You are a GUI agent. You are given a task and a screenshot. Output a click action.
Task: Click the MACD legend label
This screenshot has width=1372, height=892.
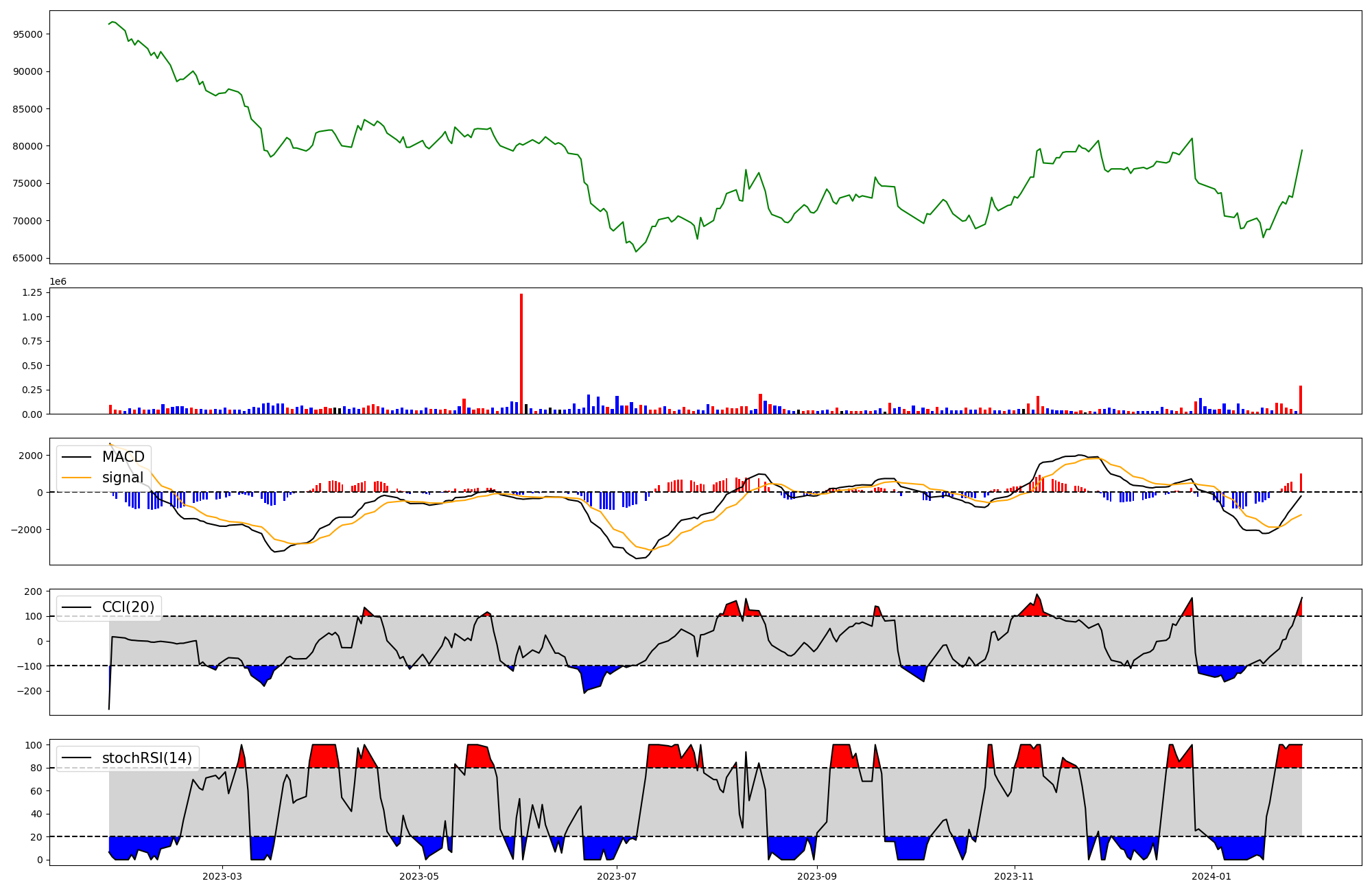click(x=123, y=457)
